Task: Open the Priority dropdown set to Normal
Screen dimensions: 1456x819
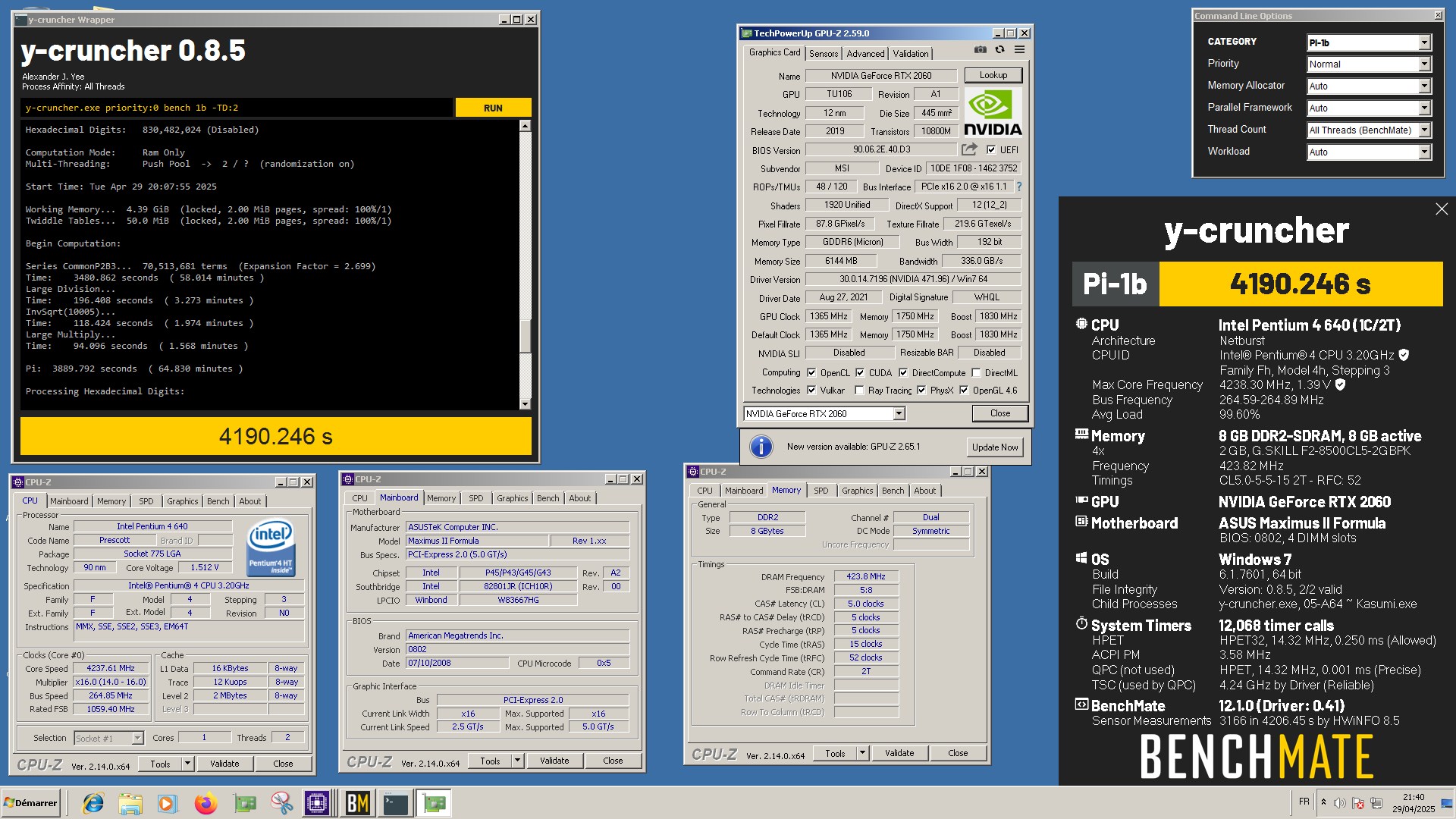Action: tap(1369, 64)
